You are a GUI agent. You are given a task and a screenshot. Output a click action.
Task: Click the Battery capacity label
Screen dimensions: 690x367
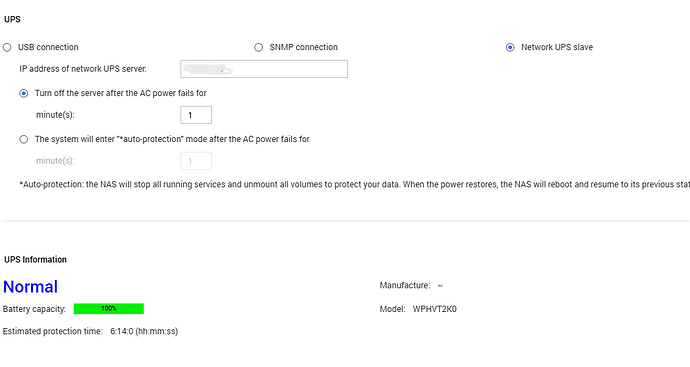tap(34, 309)
